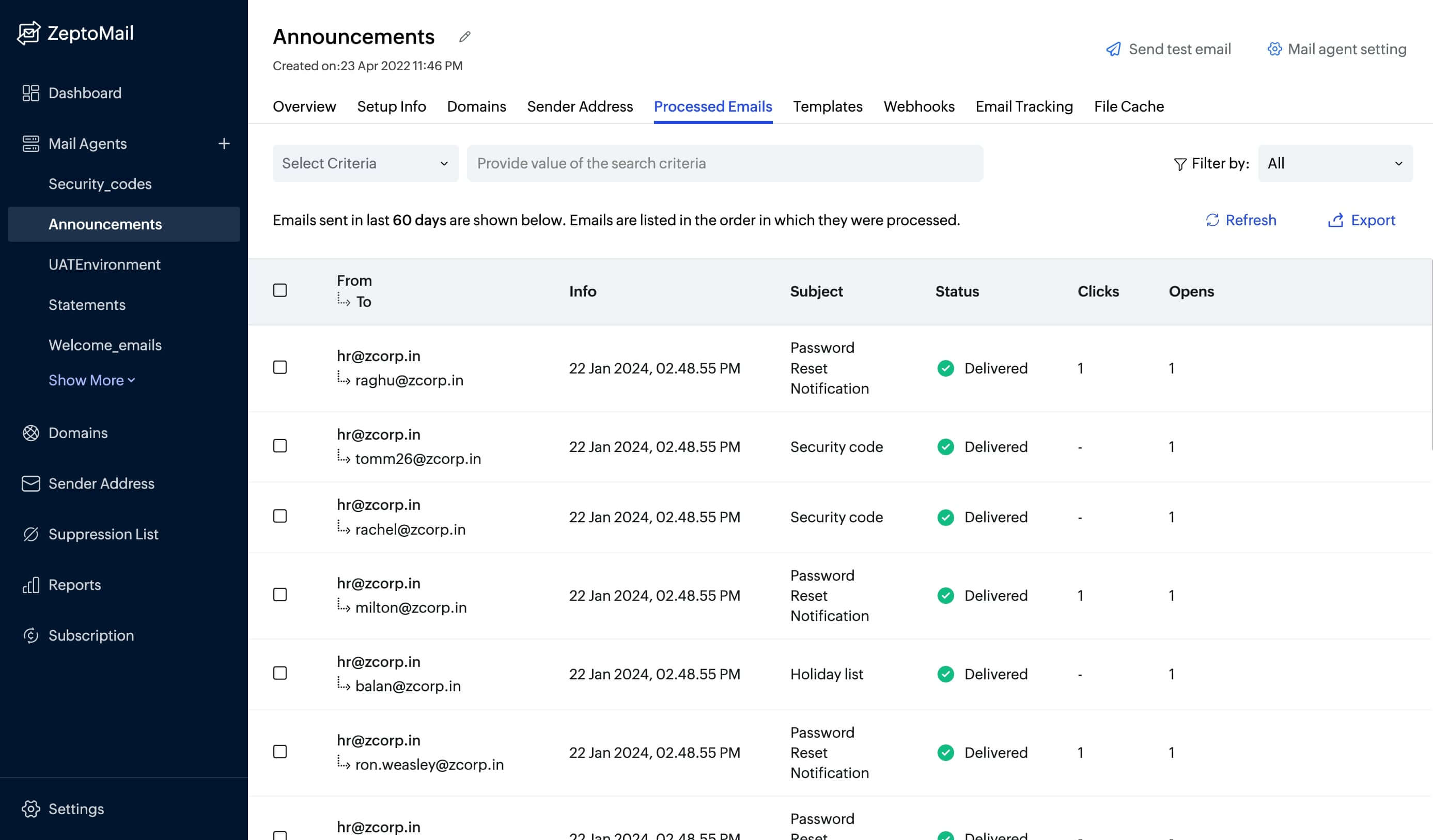
Task: Select the checkbox for tomm26@zcorp.in row
Action: 280,446
